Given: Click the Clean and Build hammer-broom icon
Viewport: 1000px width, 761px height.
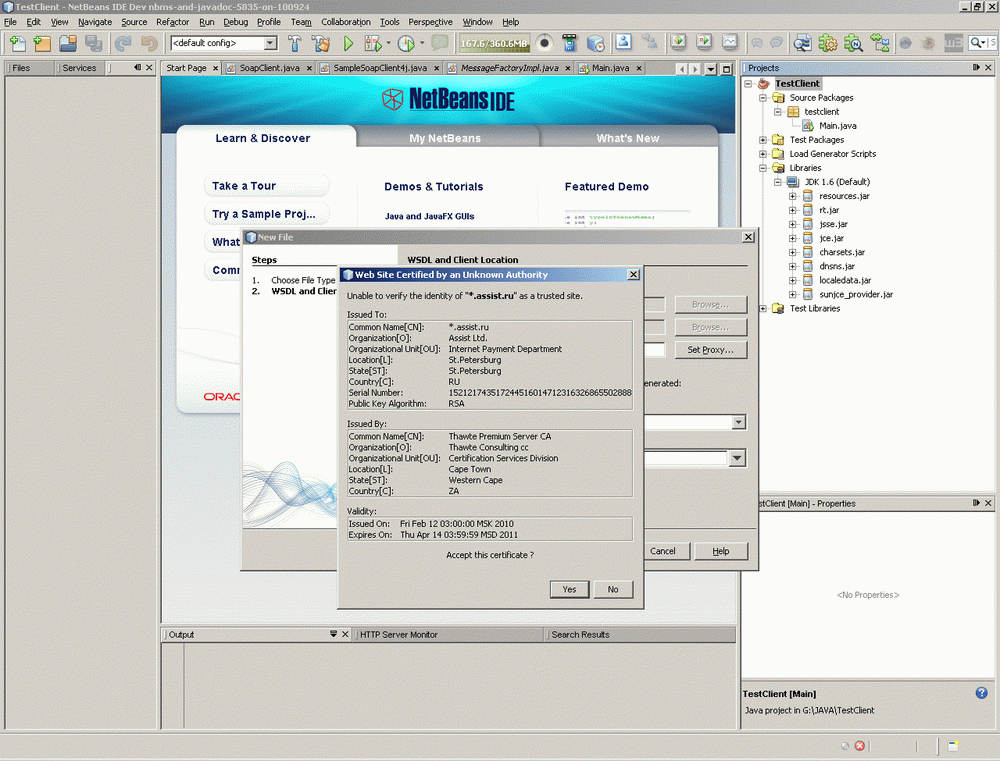Looking at the screenshot, I should tap(321, 43).
